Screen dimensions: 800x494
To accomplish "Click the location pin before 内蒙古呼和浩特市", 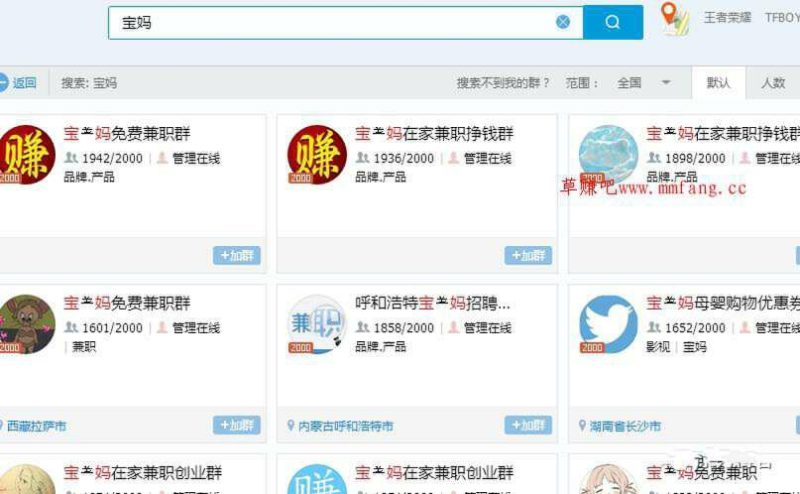I will (x=291, y=426).
